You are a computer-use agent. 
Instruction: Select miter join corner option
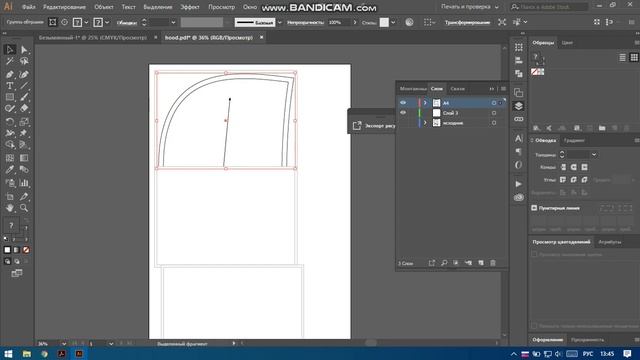[x=563, y=180]
